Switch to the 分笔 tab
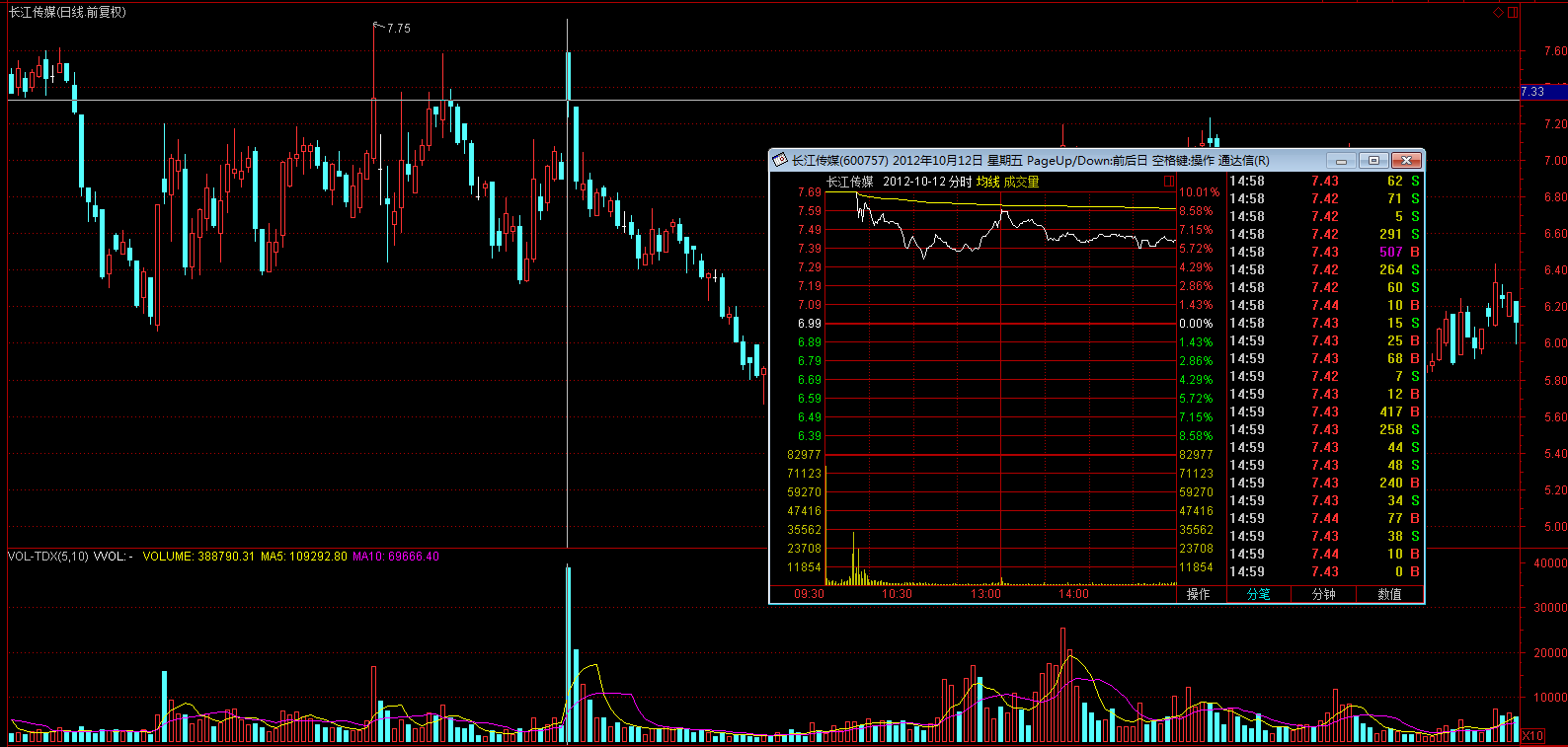This screenshot has width=1568, height=747. click(1259, 594)
